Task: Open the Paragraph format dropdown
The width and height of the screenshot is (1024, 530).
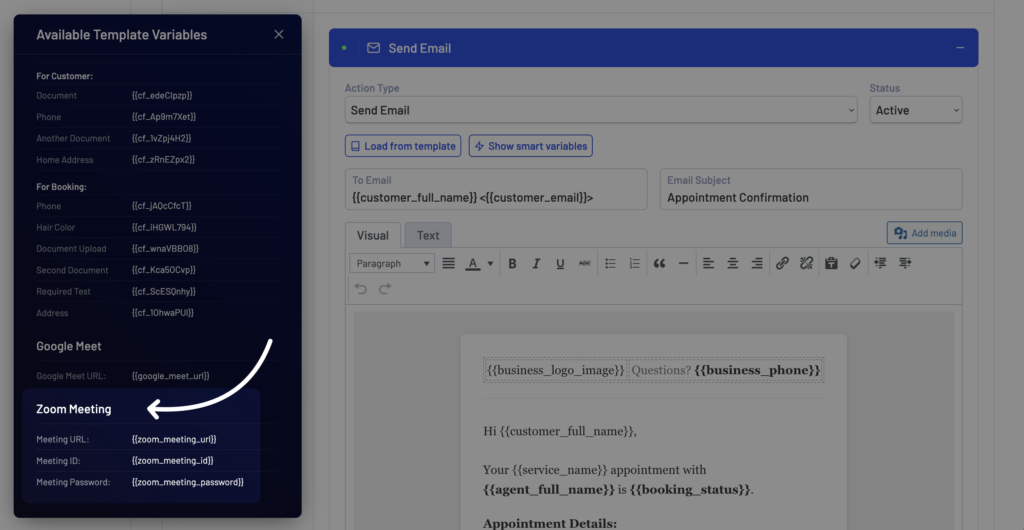Action: click(x=391, y=264)
